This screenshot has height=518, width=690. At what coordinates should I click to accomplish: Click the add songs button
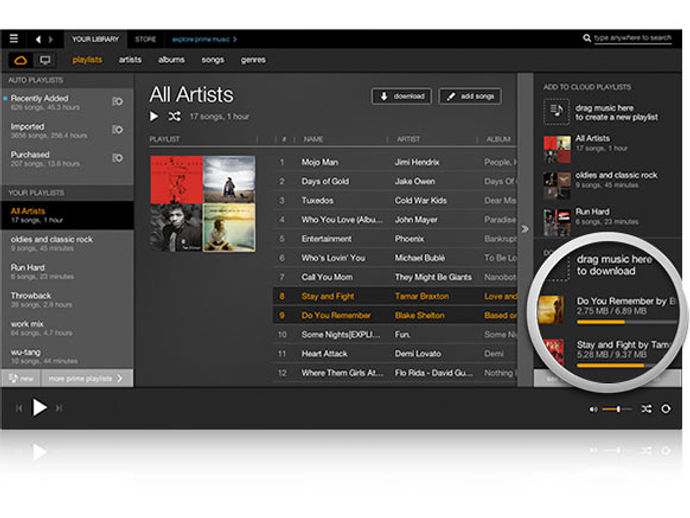coord(470,96)
